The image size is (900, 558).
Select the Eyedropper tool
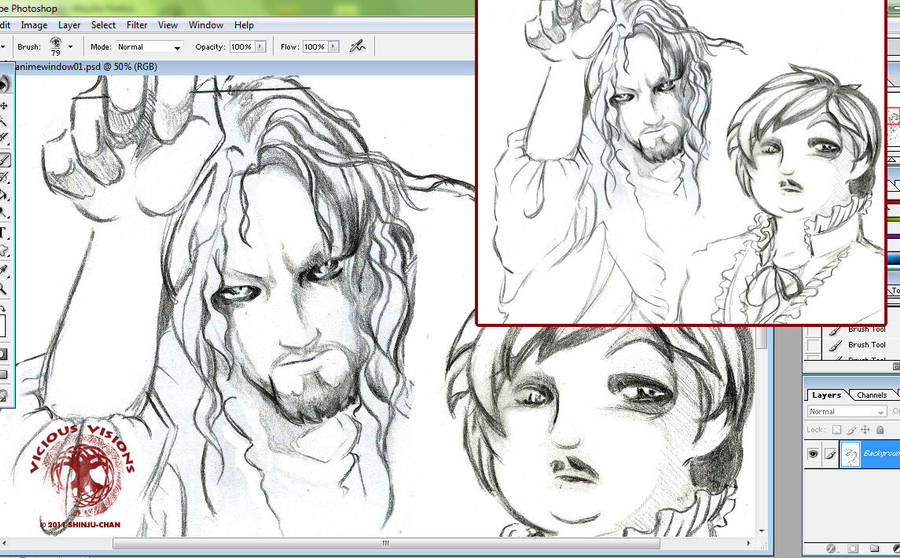tap(3, 270)
